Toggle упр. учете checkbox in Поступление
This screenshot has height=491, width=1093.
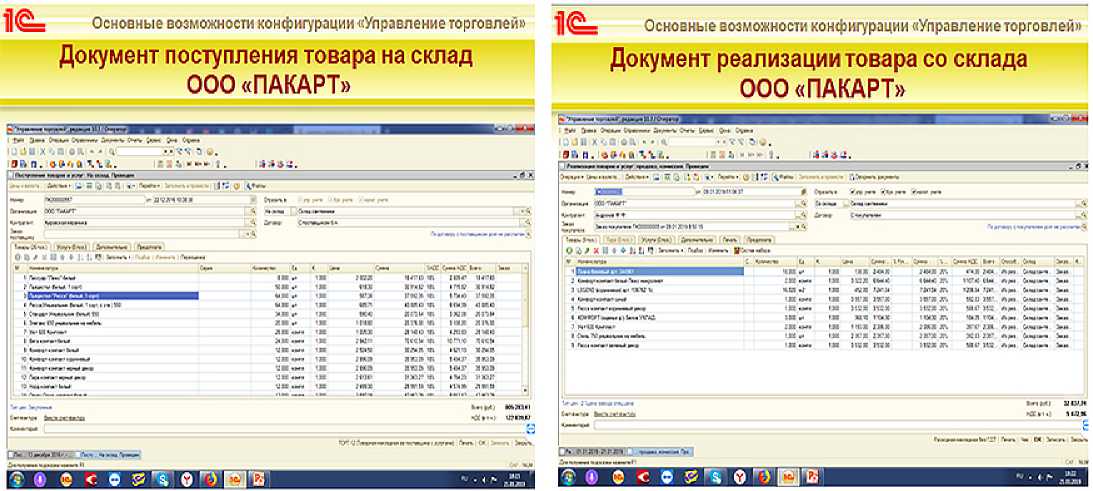pos(300,200)
